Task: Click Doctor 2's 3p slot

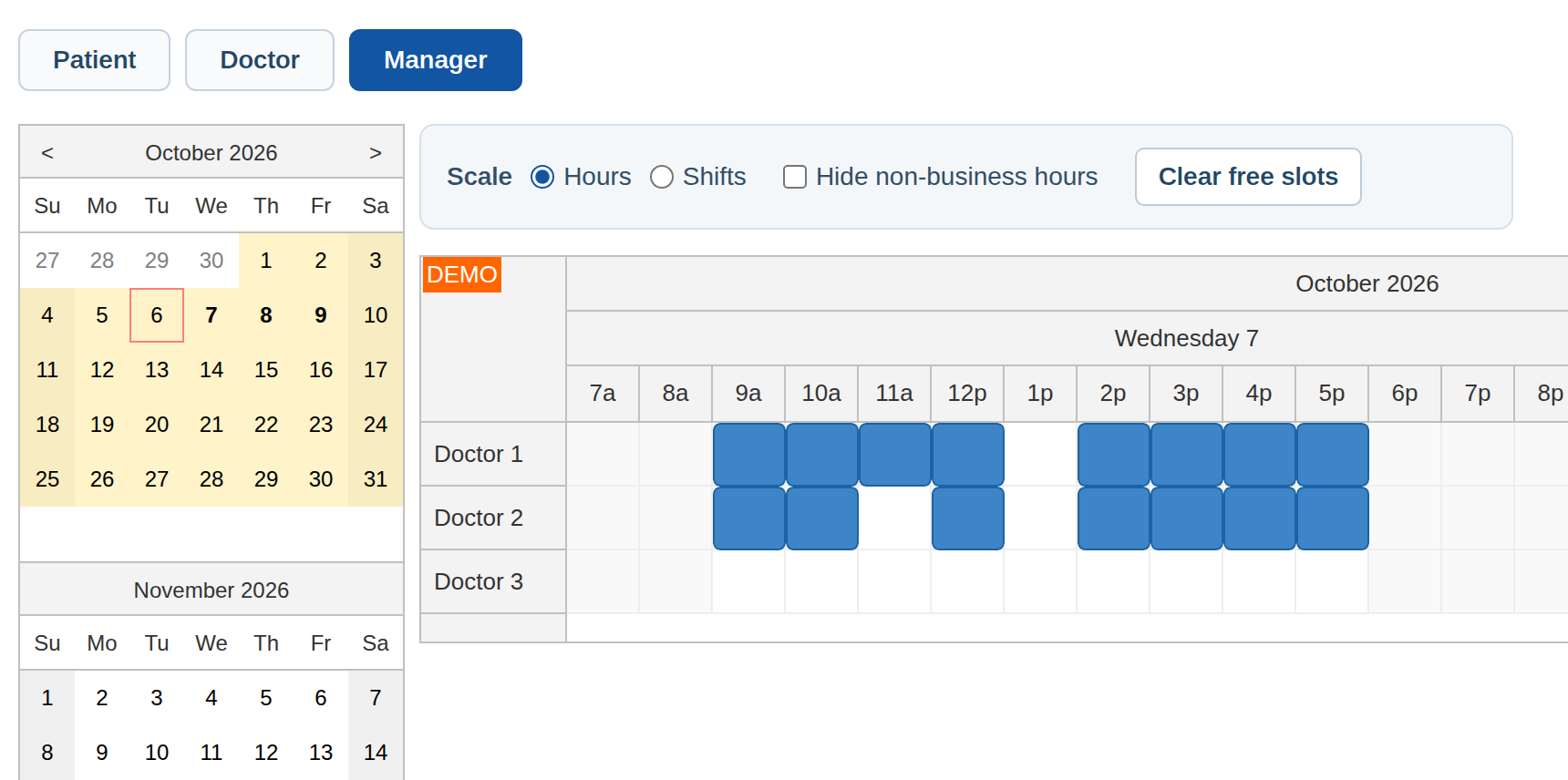Action: click(1187, 518)
